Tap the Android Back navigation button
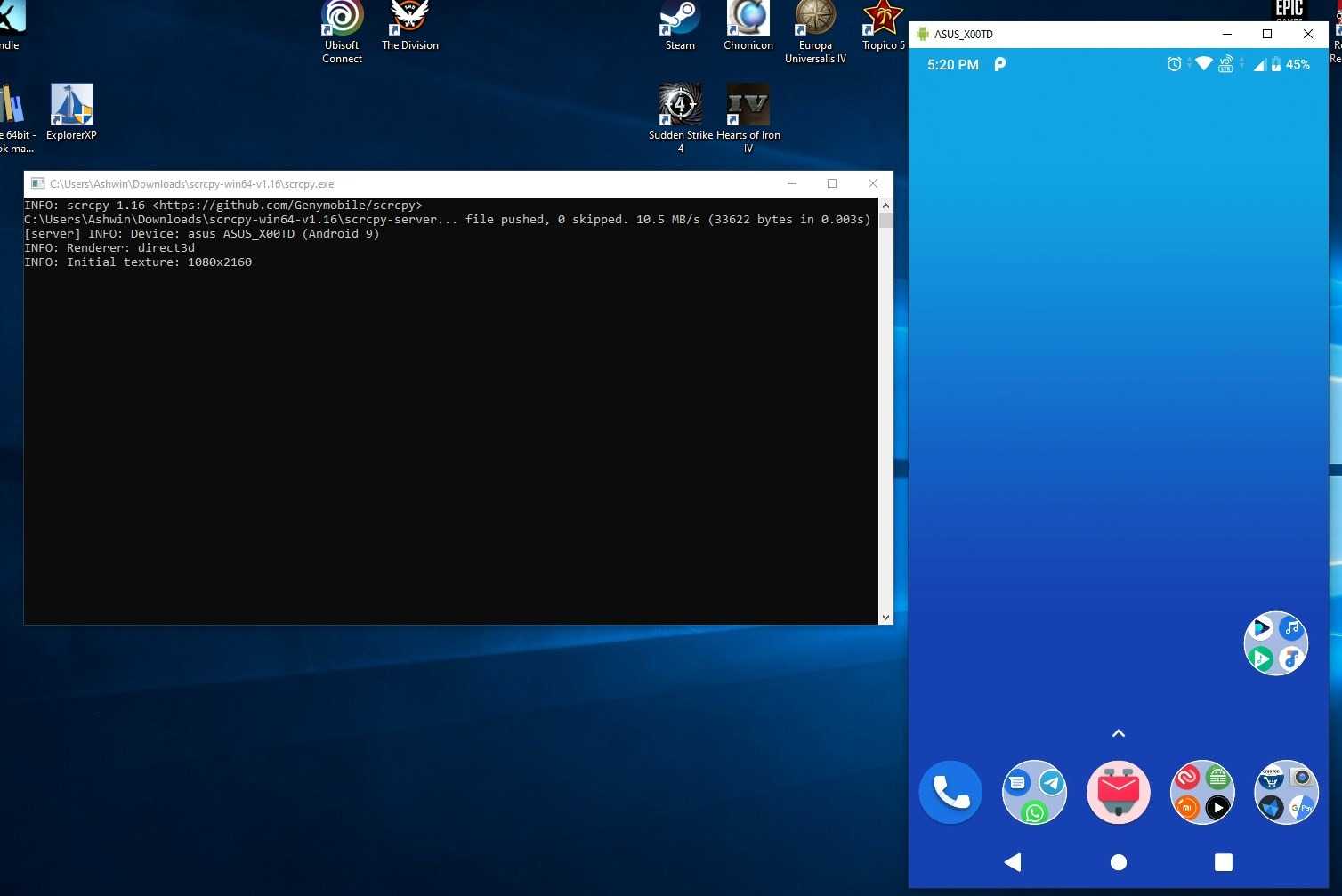Viewport: 1342px width, 896px height. [1013, 861]
